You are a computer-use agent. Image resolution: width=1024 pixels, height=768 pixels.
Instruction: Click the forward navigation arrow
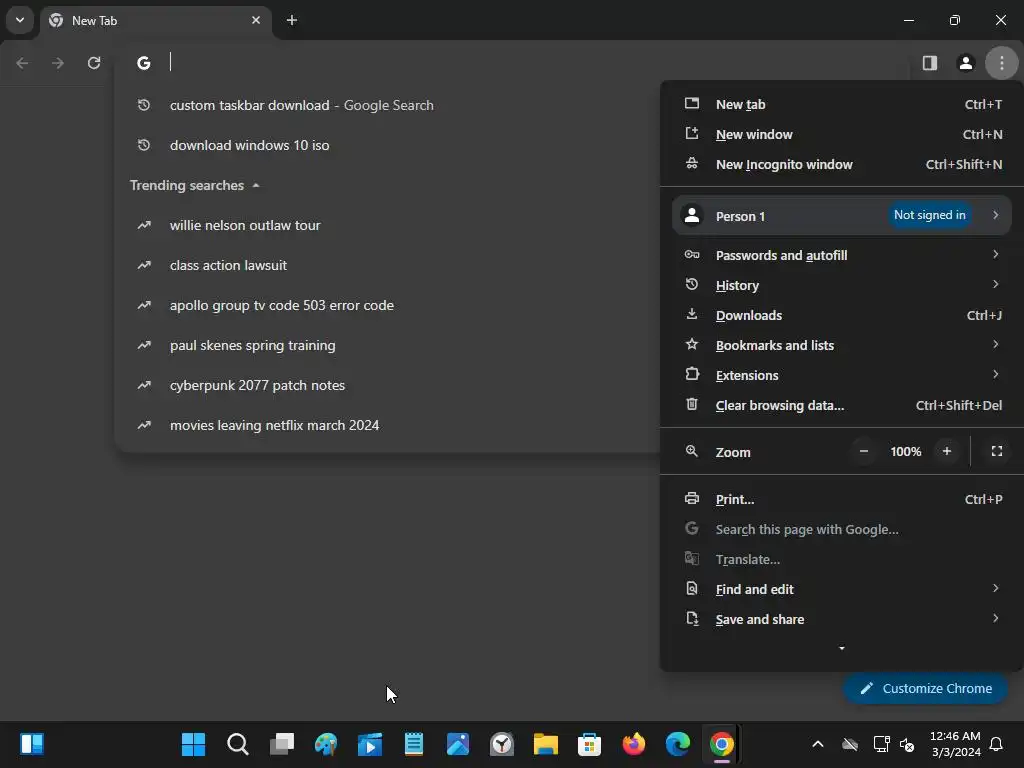coord(58,63)
